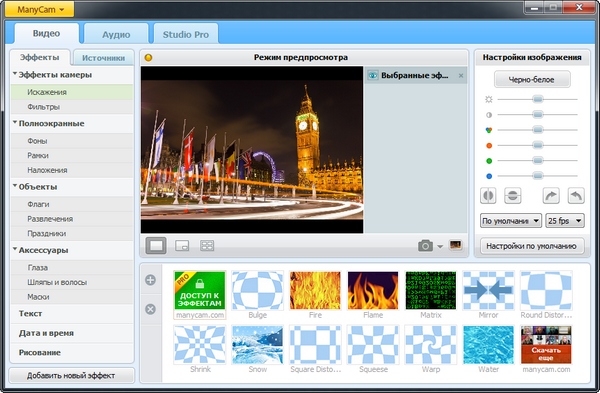Image resolution: width=600 pixels, height=393 pixels.
Task: Open the 25 fps dropdown
Action: point(565,221)
